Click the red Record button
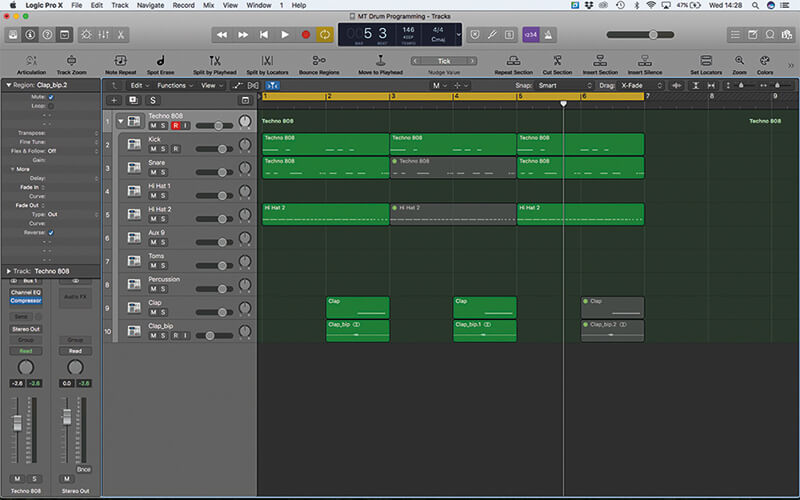The height and width of the screenshot is (500, 800). (x=306, y=35)
